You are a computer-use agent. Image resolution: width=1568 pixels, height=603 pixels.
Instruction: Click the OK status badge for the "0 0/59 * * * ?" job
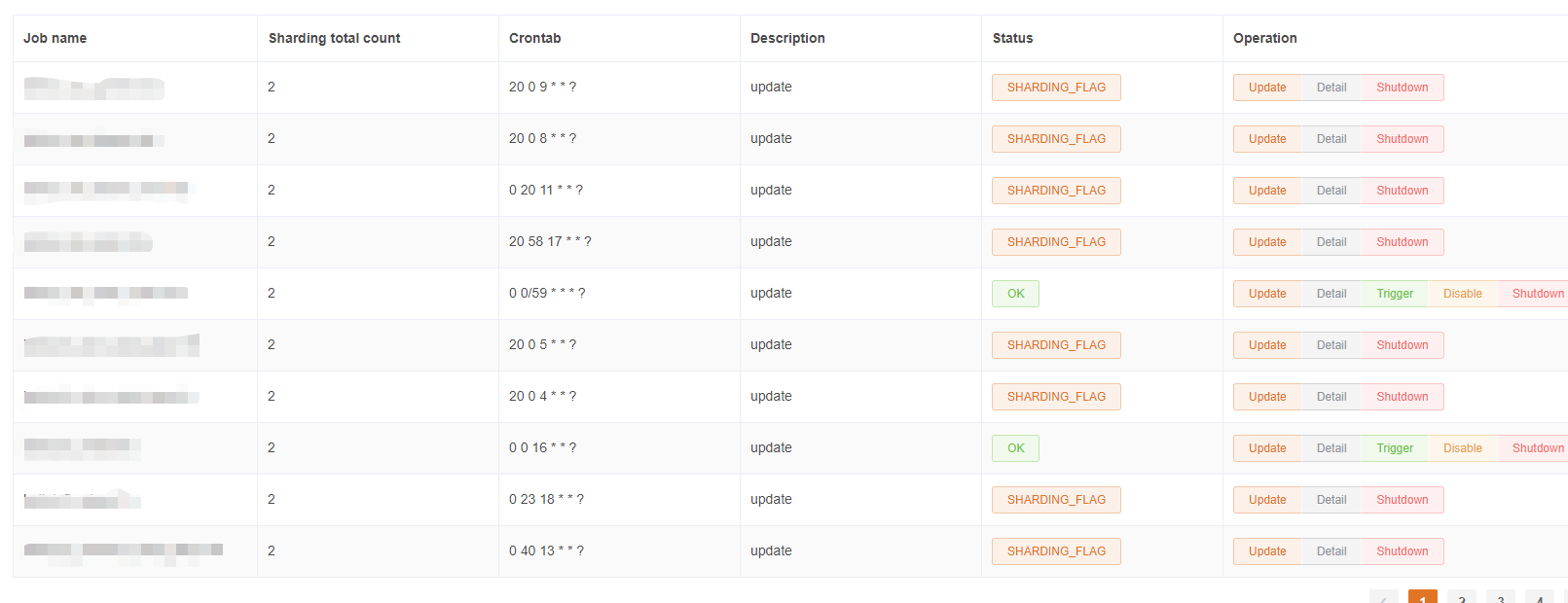1015,293
